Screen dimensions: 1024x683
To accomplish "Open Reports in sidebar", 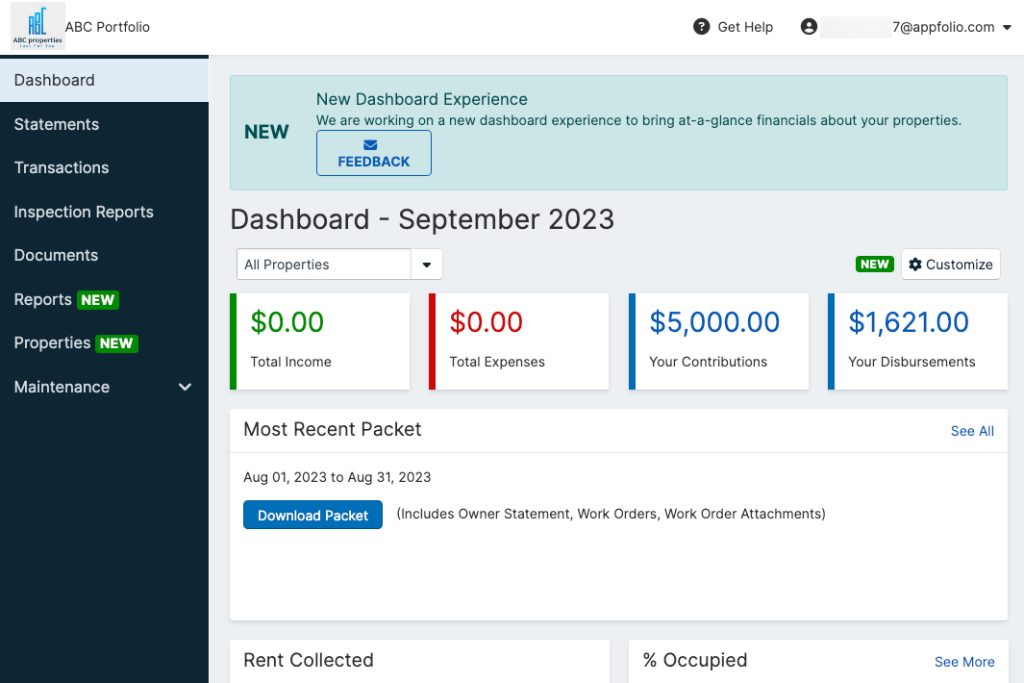I will pos(104,299).
